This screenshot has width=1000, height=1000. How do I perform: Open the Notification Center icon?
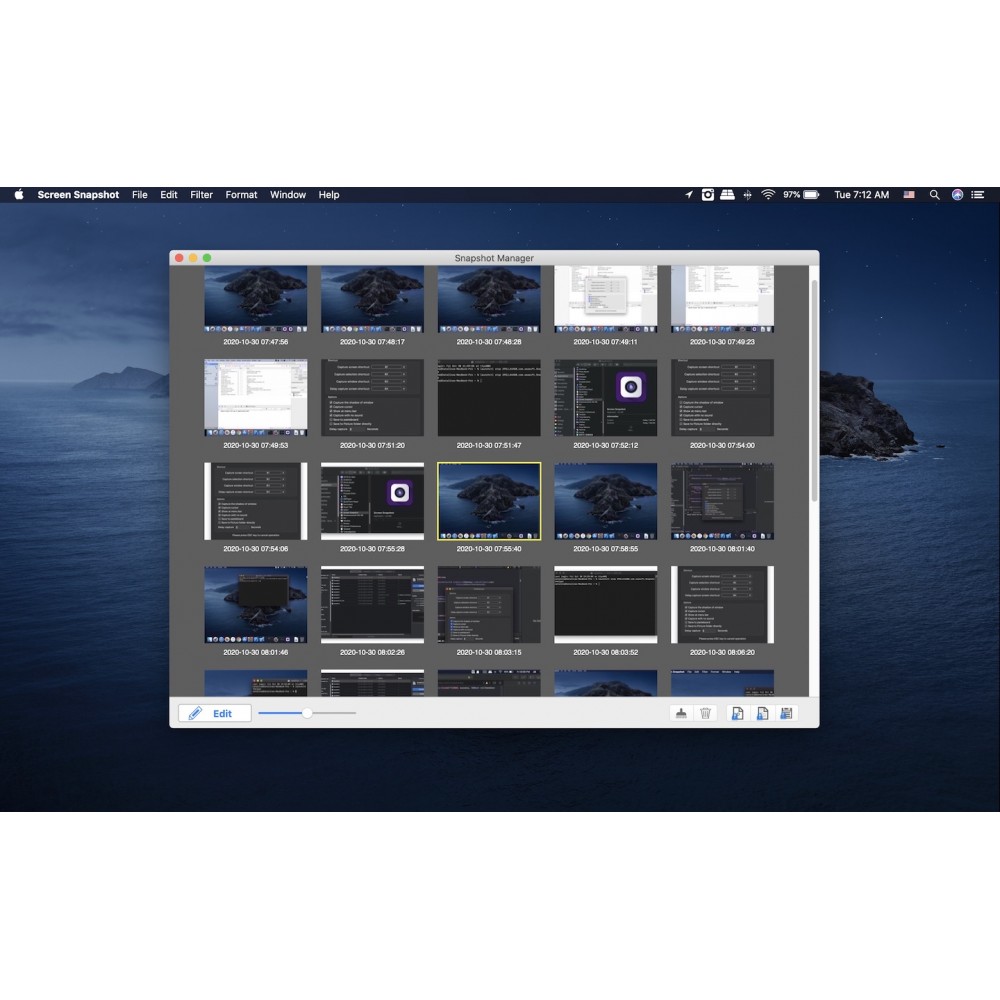[x=978, y=194]
